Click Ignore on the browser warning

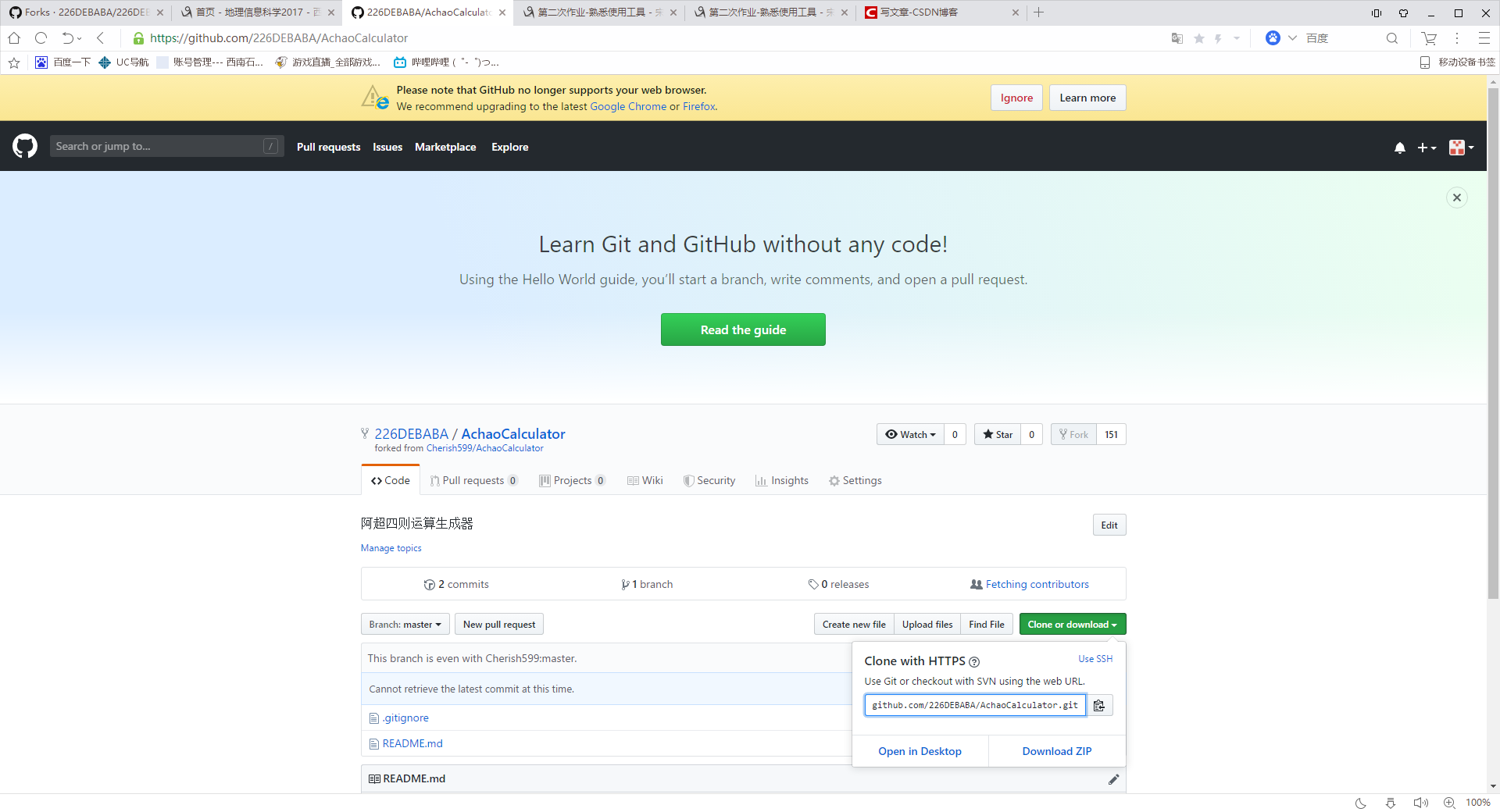1016,98
